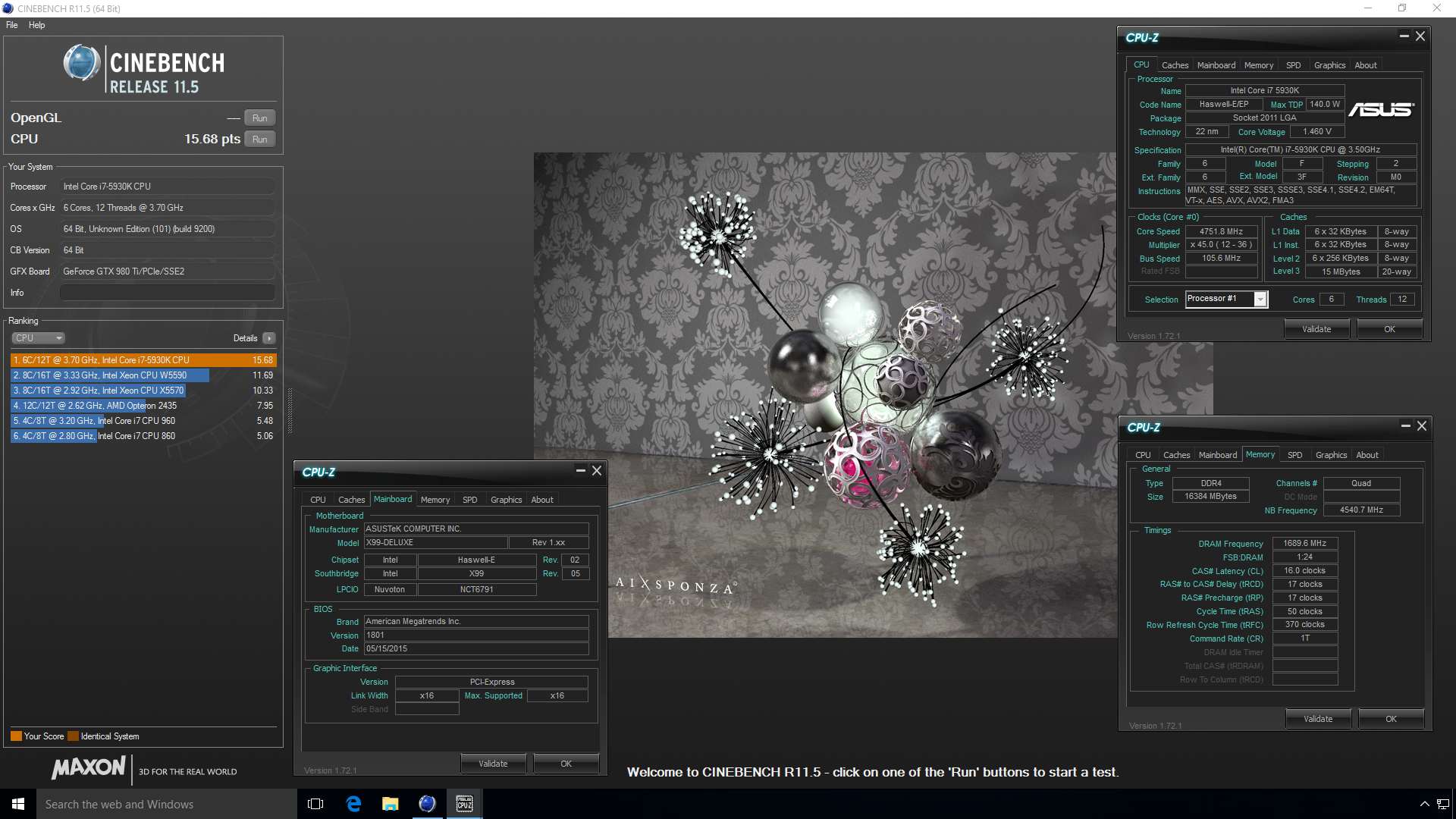This screenshot has height=819, width=1456.
Task: Click Validate in top CPU-Z CPU window
Action: point(1316,329)
